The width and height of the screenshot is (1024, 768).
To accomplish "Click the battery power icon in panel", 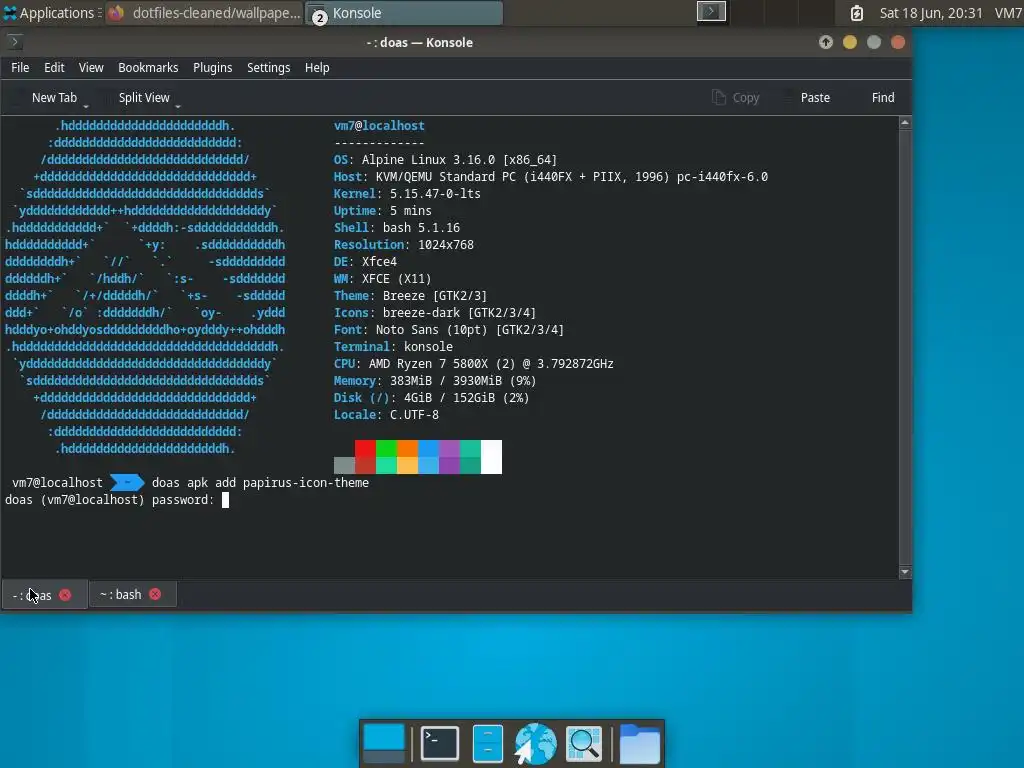I will (x=856, y=12).
